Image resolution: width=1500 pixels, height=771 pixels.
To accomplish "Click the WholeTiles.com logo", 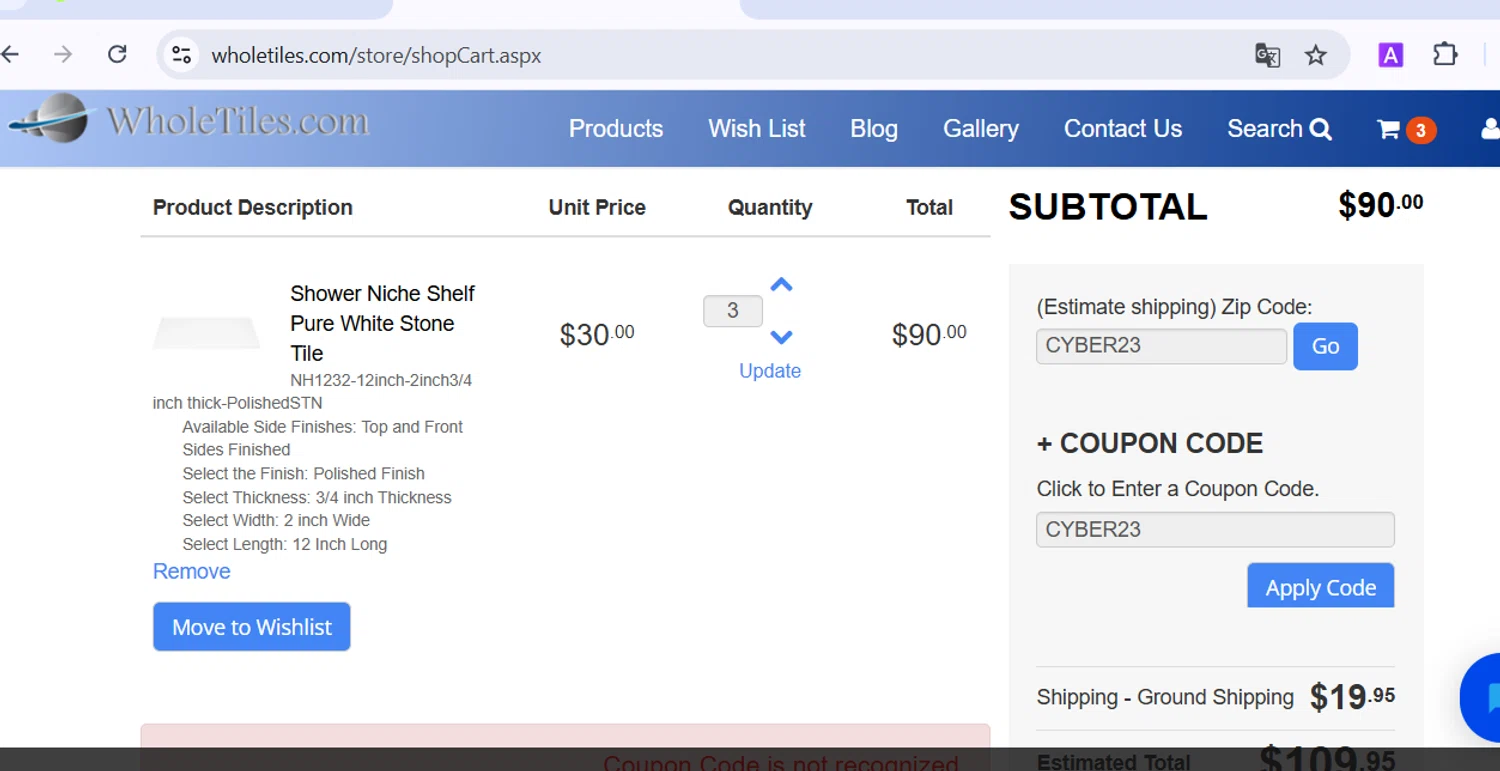I will click(189, 121).
